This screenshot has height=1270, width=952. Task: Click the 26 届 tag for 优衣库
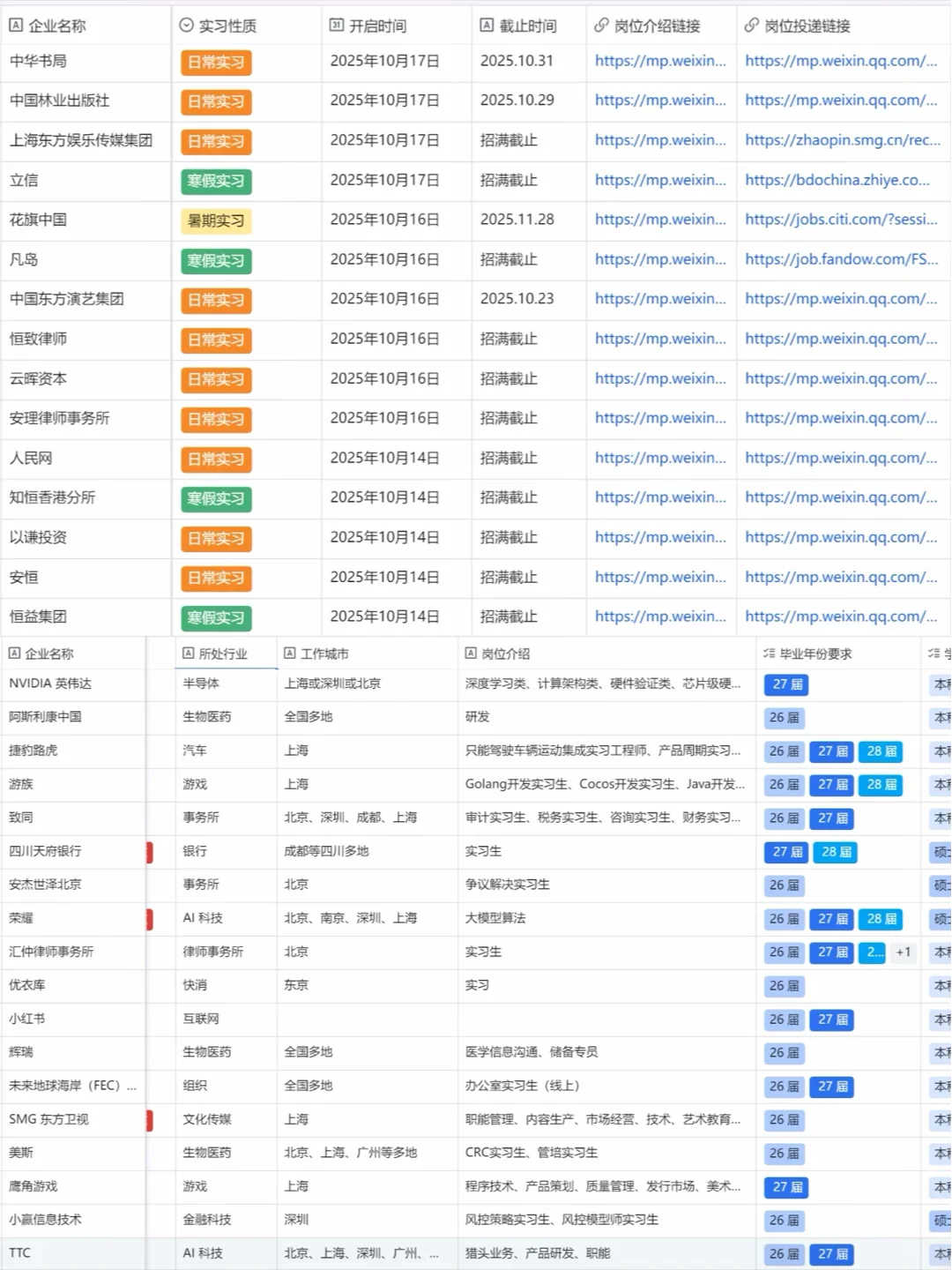(x=784, y=986)
